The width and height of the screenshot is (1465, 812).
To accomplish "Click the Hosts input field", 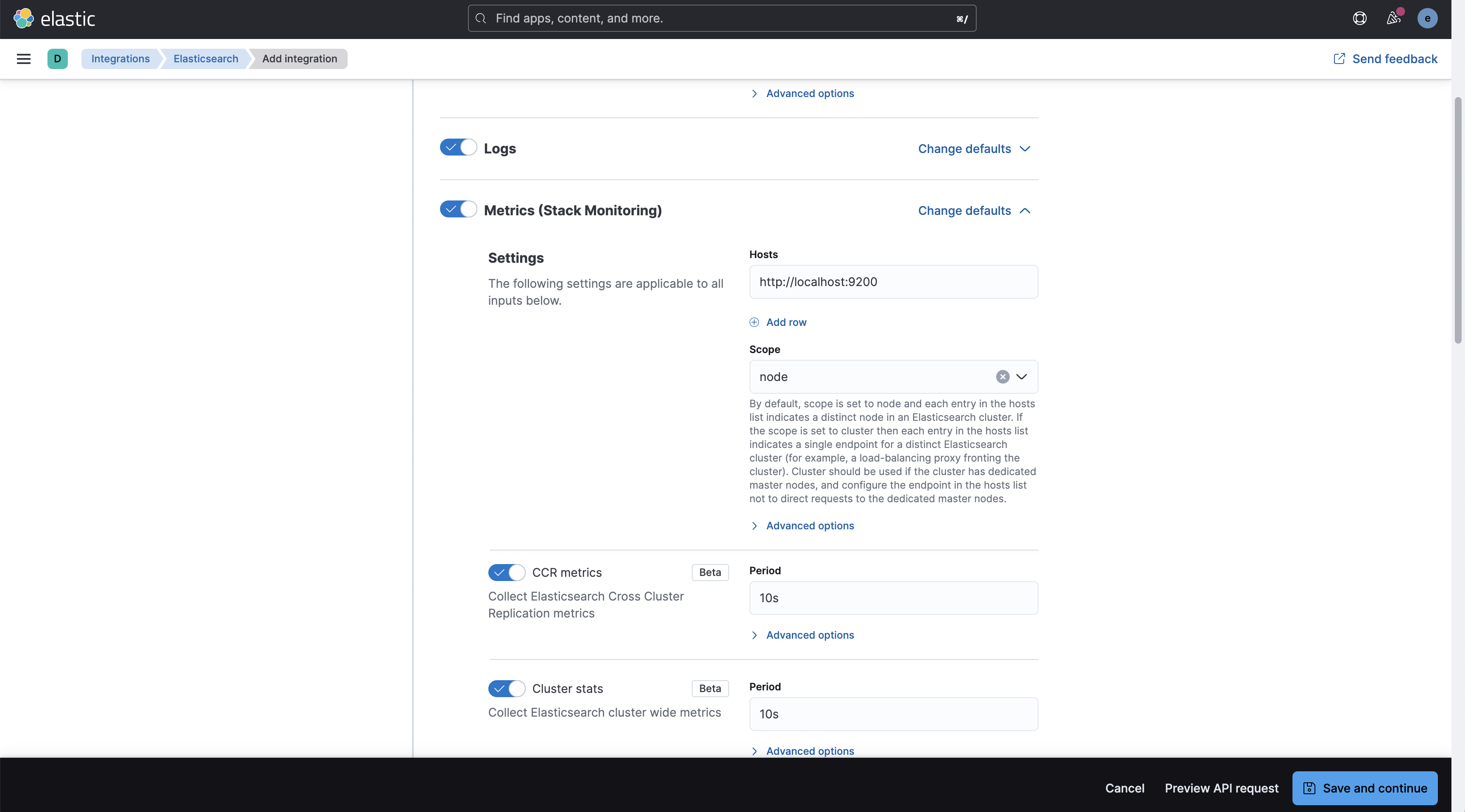I will pos(893,281).
